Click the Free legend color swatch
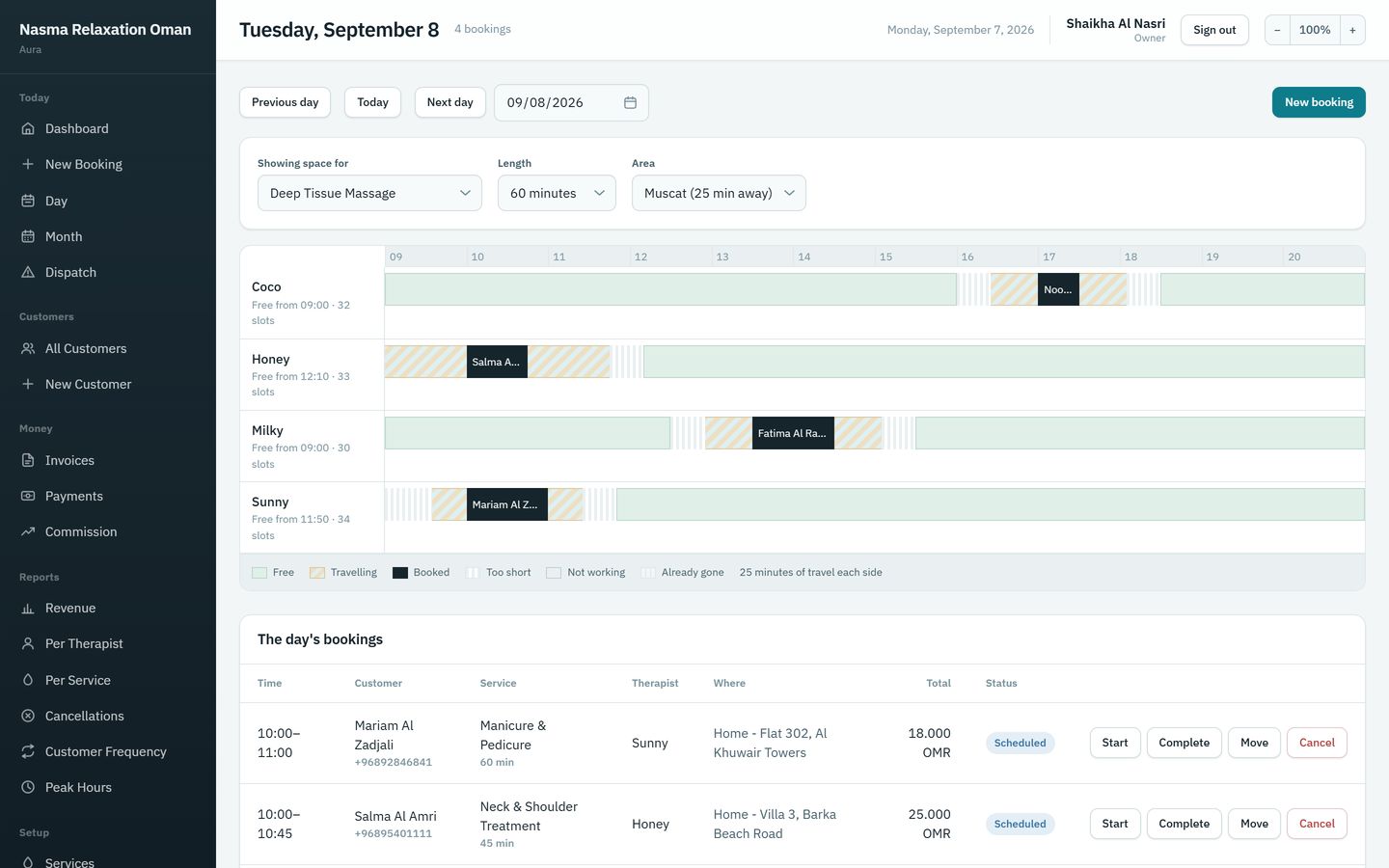Viewport: 1389px width, 868px height. pyautogui.click(x=259, y=573)
